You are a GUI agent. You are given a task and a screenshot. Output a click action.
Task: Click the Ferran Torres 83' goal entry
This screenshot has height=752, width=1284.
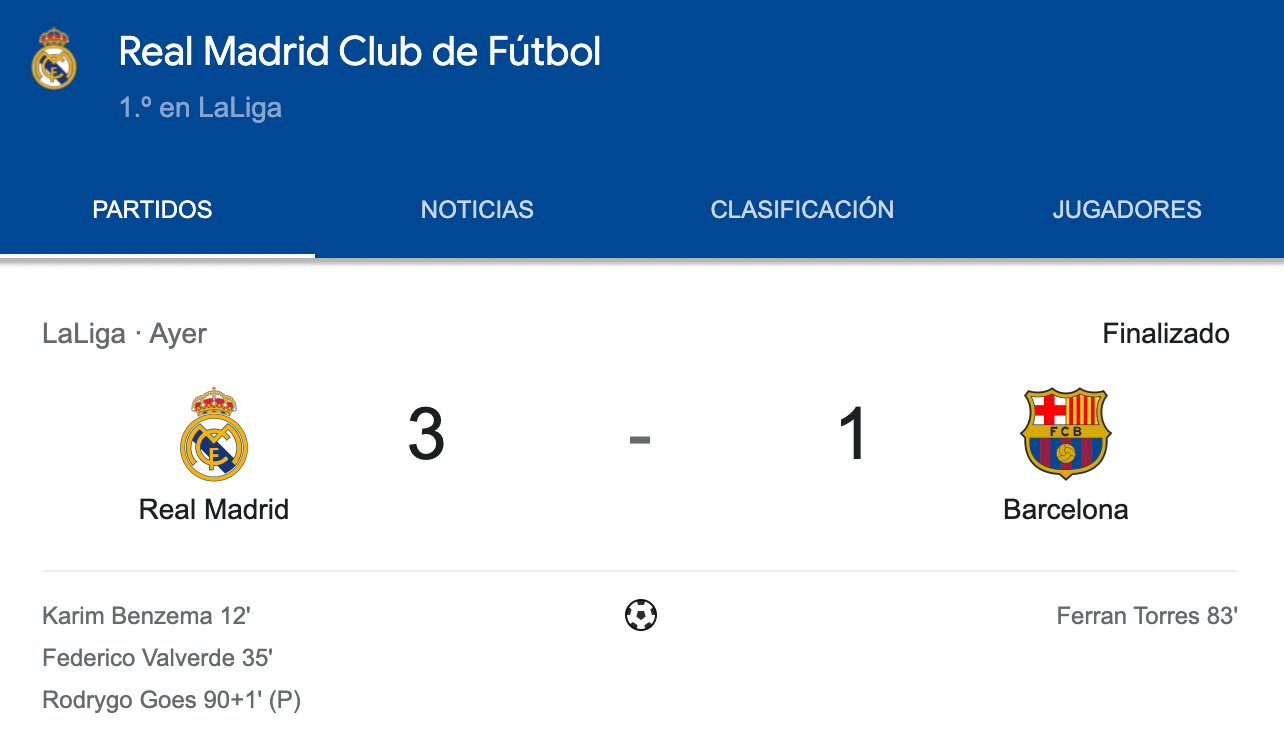[1146, 615]
